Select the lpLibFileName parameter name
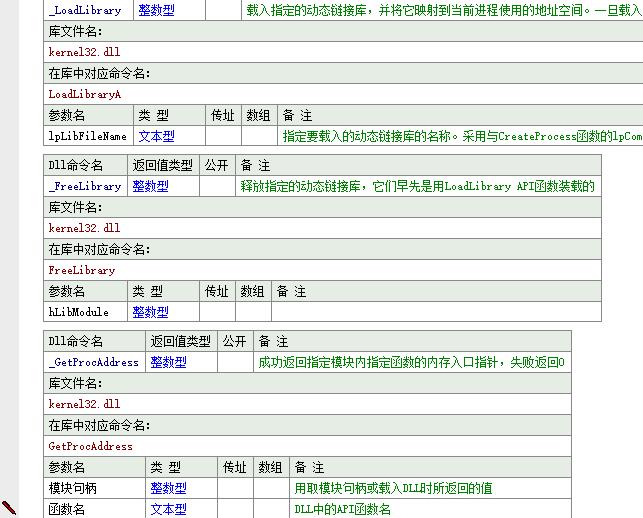This screenshot has height=518, width=643. 88,136
